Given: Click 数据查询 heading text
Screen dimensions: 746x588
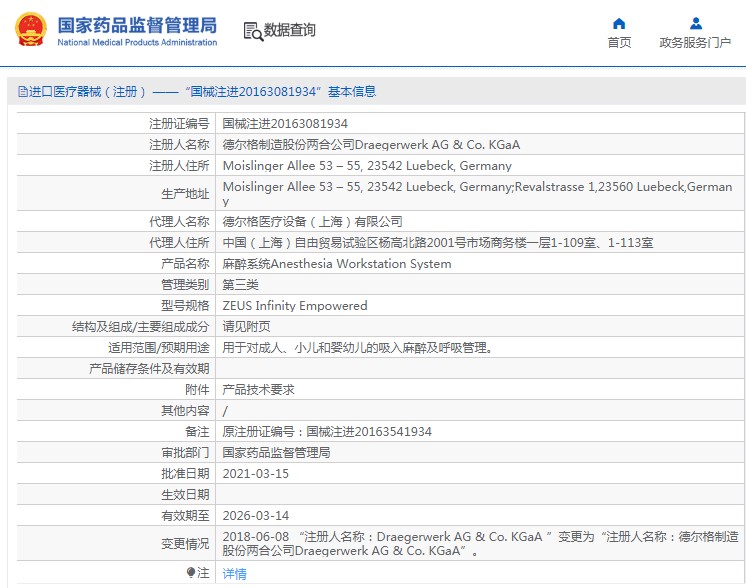Looking at the screenshot, I should click(x=290, y=30).
